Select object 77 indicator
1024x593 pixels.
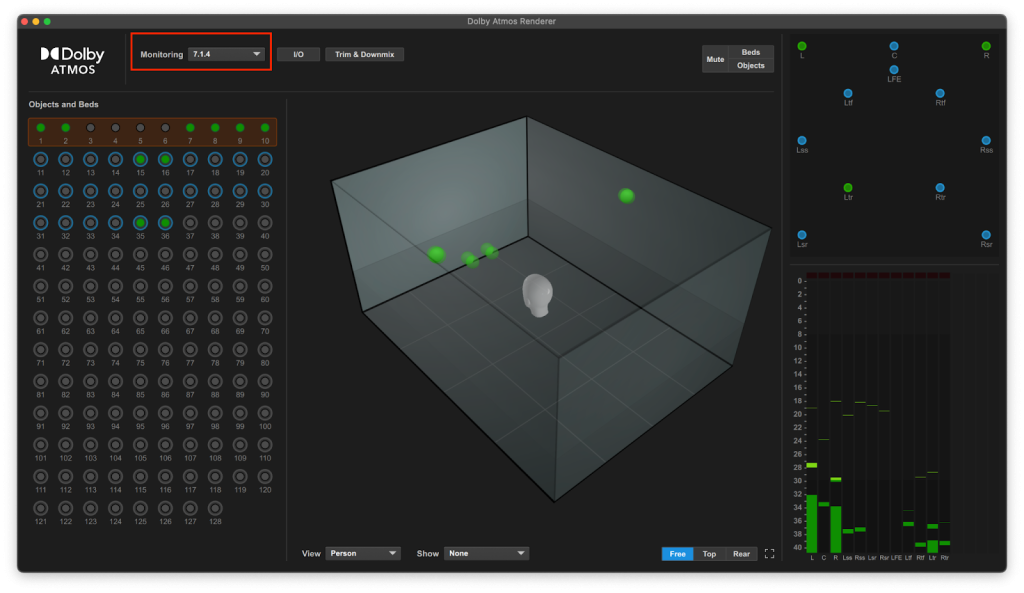[x=190, y=349]
